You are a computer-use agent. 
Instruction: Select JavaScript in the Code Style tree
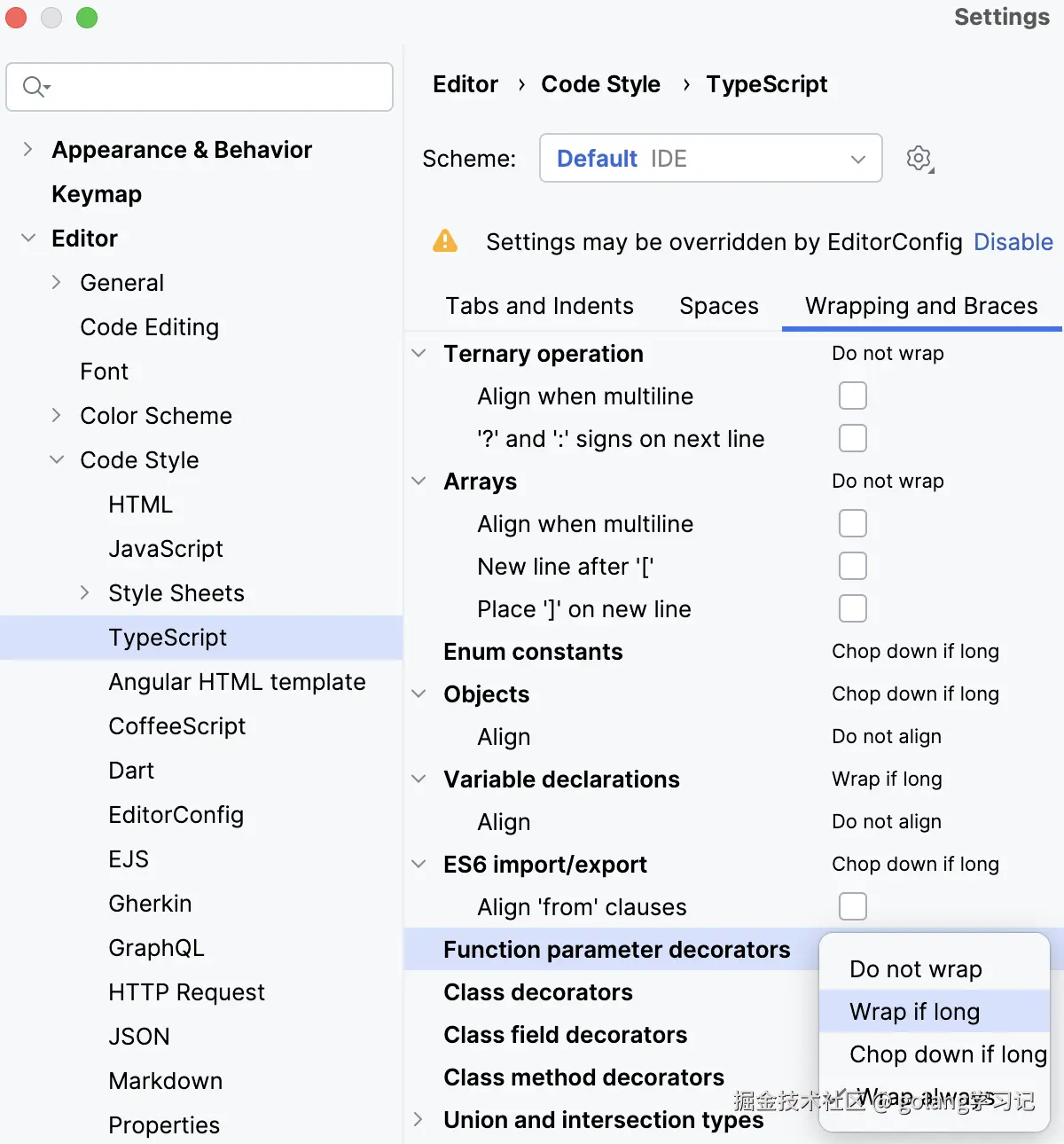pos(166,548)
